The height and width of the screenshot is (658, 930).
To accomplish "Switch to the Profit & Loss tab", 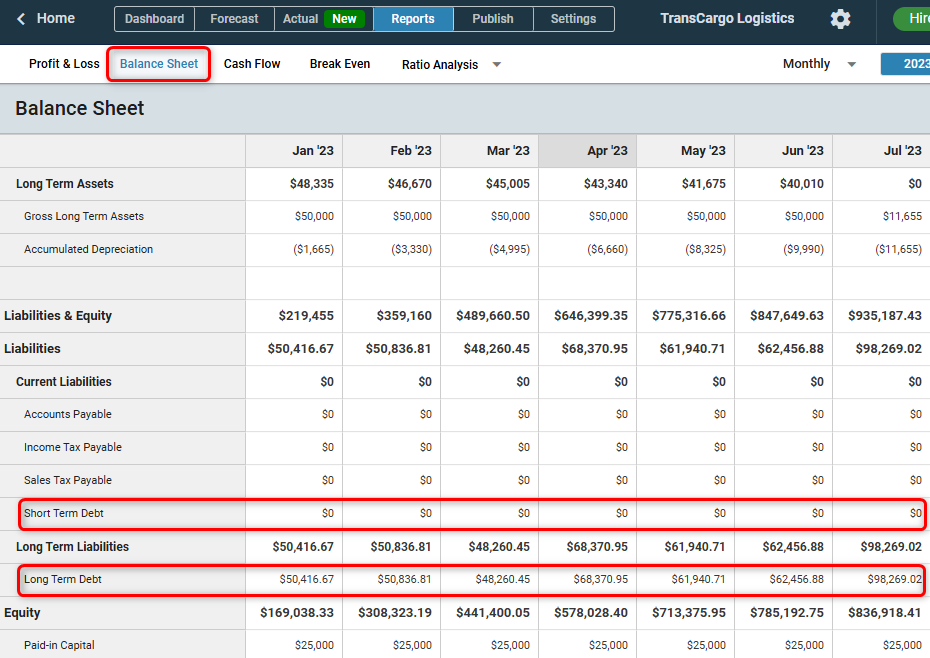I will pyautogui.click(x=64, y=64).
